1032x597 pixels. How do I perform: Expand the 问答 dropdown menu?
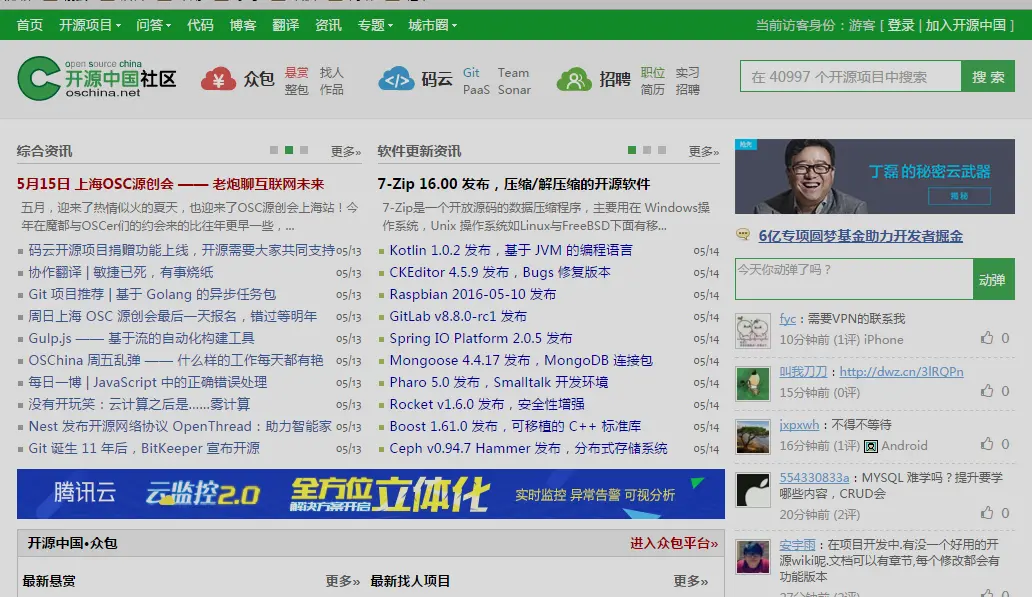(x=153, y=25)
